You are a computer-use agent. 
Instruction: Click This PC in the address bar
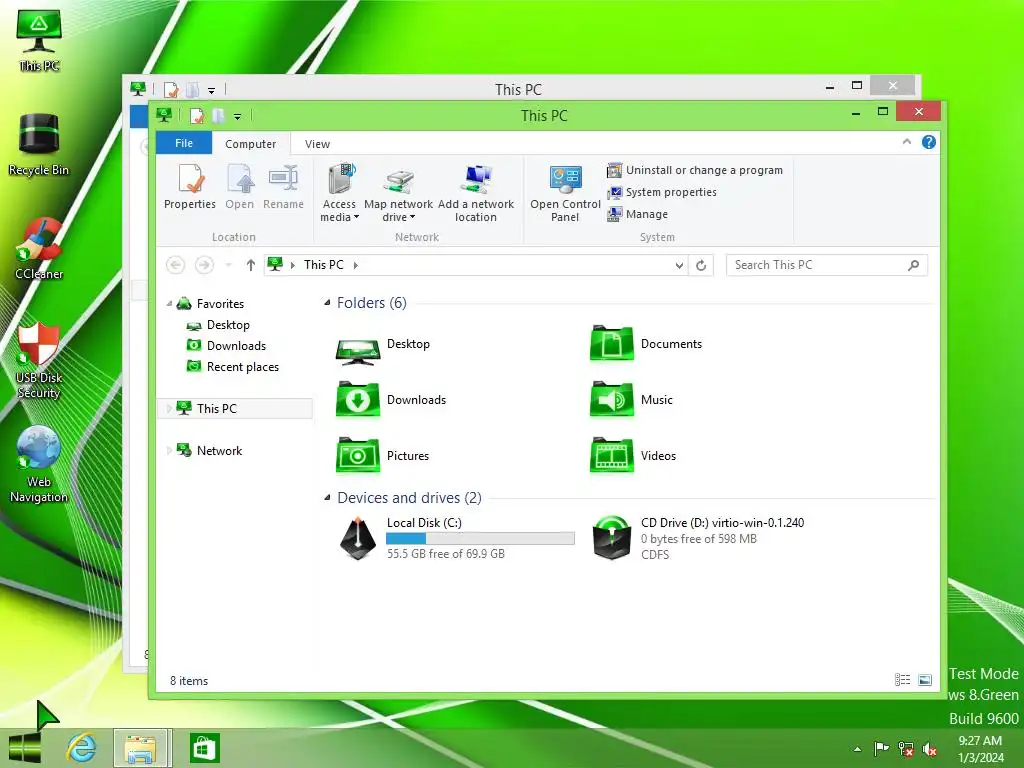(323, 264)
